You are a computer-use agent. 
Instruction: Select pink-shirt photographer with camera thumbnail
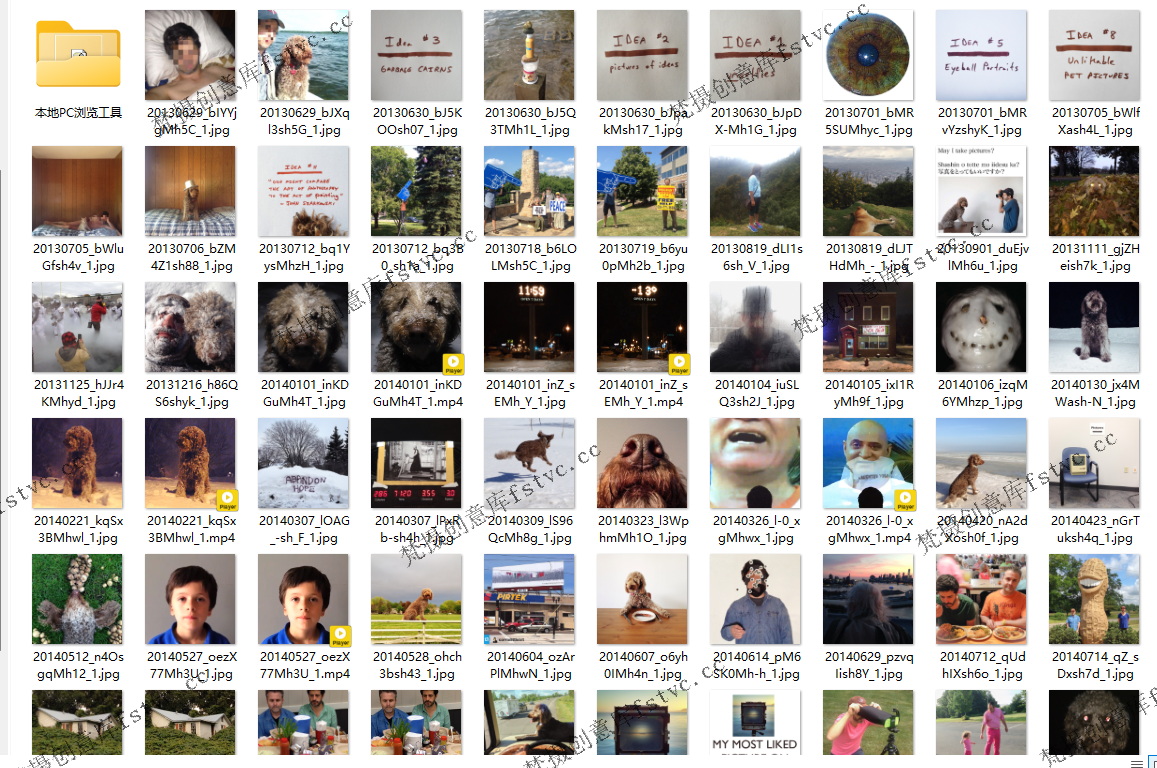(868, 722)
